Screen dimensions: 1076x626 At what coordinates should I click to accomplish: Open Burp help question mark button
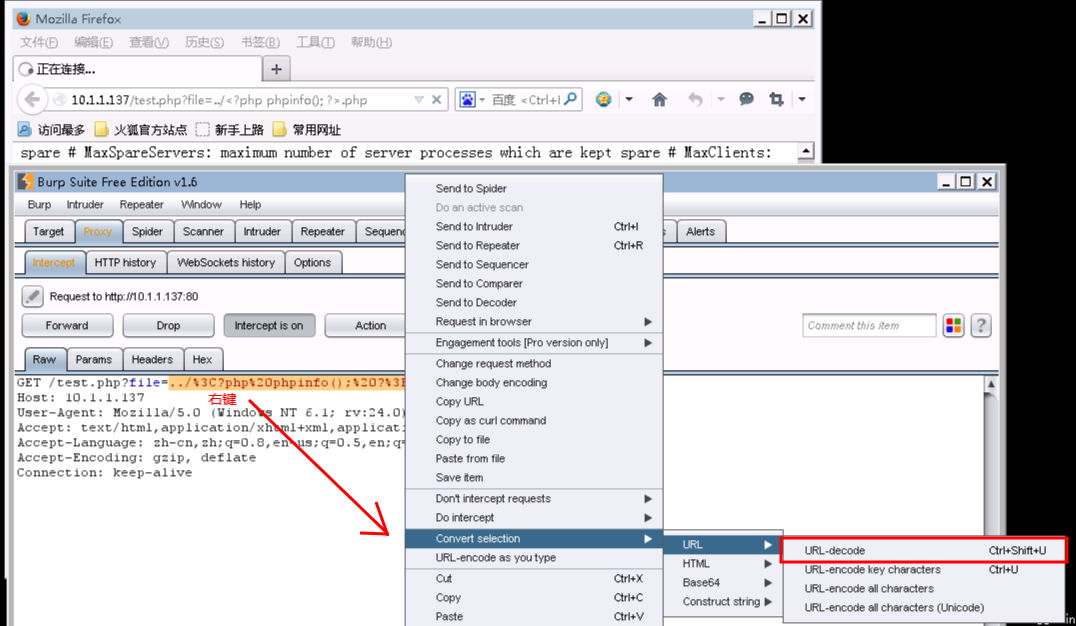point(981,325)
